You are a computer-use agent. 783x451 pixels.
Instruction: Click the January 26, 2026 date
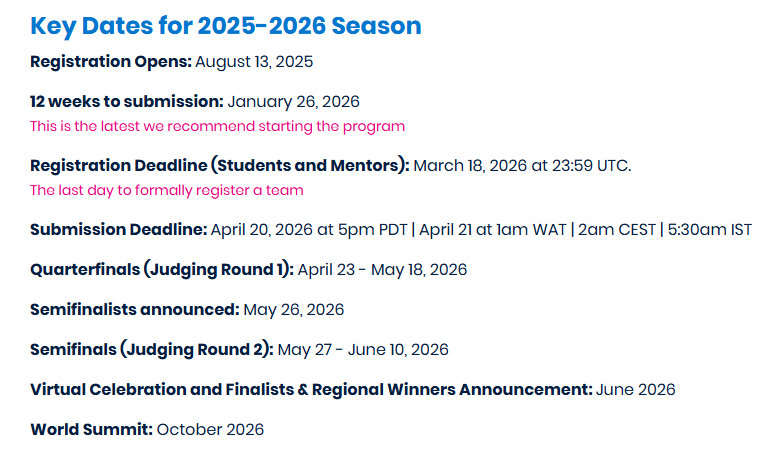tap(294, 102)
